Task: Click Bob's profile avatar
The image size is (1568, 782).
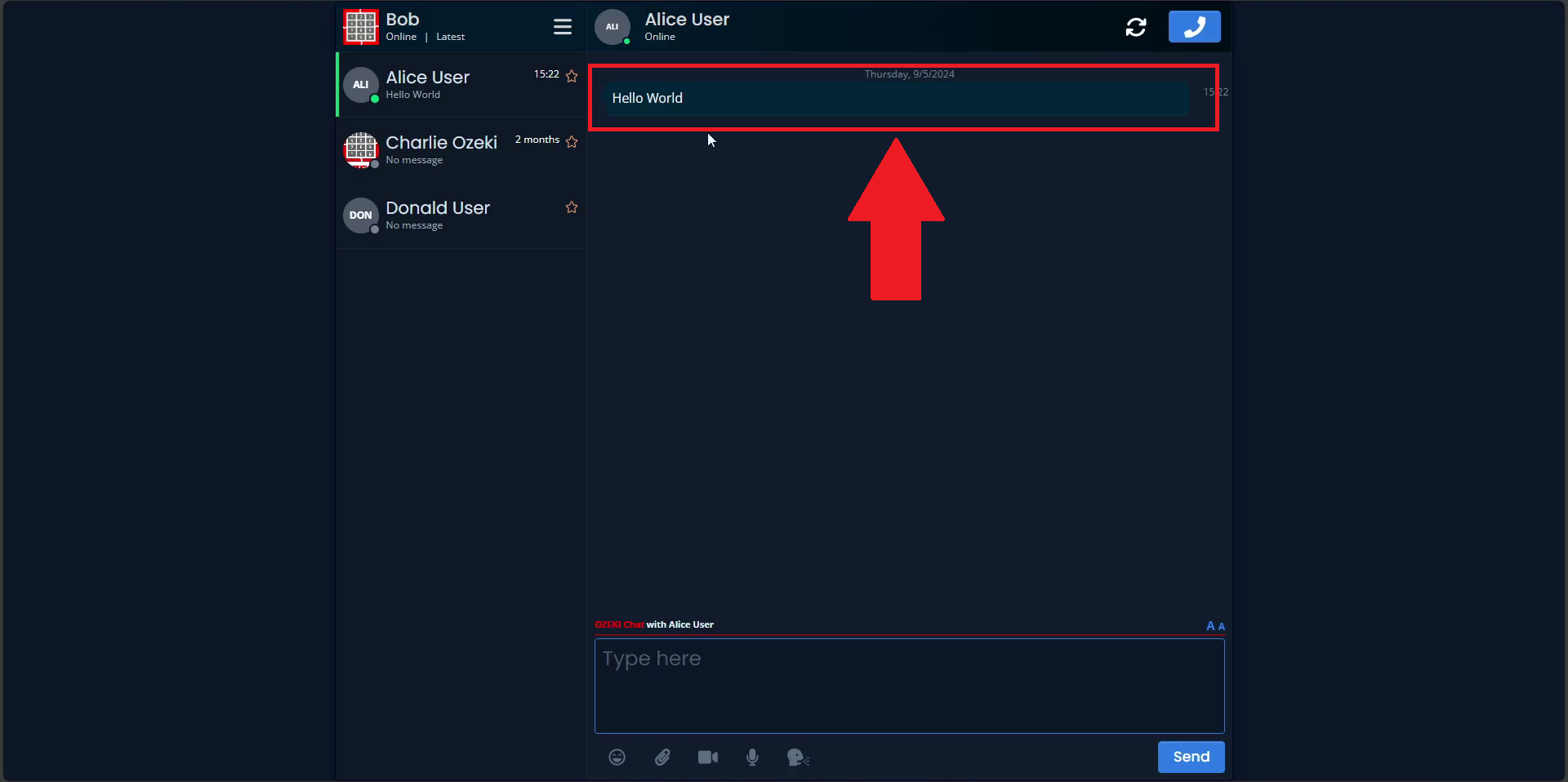Action: click(361, 27)
